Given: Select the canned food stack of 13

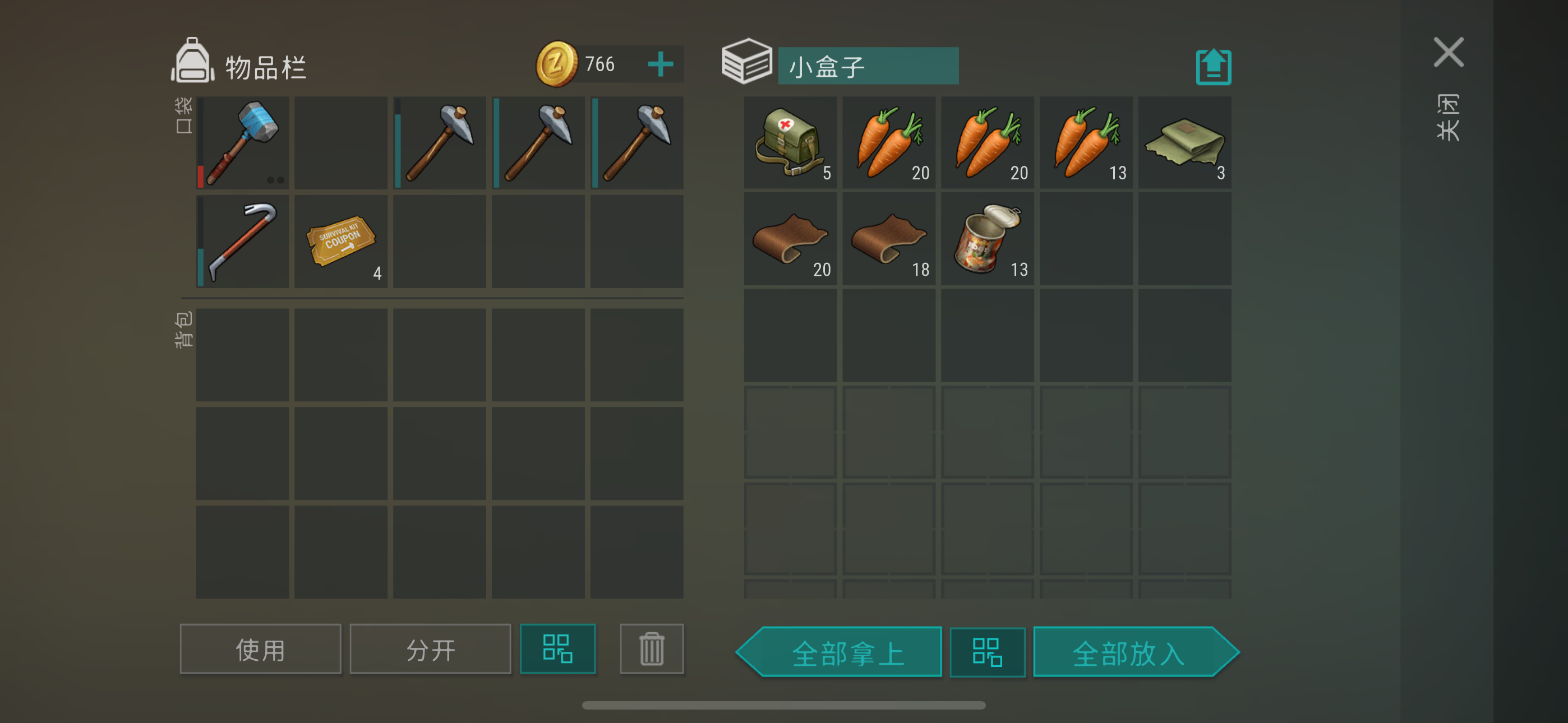Looking at the screenshot, I should pyautogui.click(x=988, y=239).
